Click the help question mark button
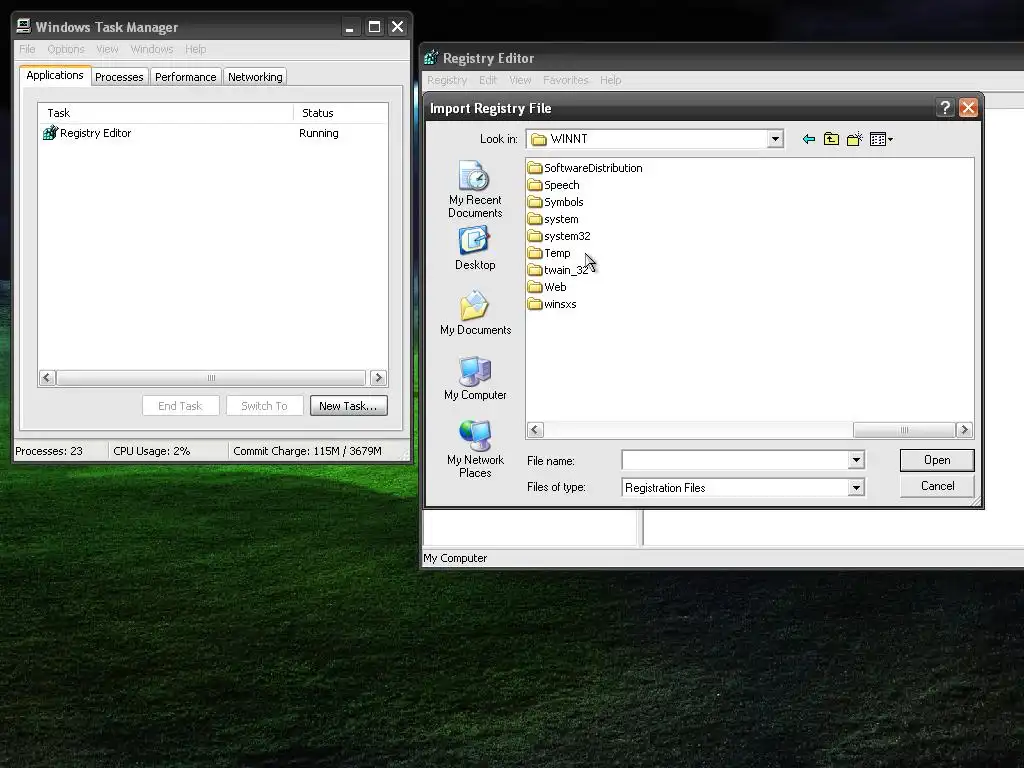 click(945, 108)
